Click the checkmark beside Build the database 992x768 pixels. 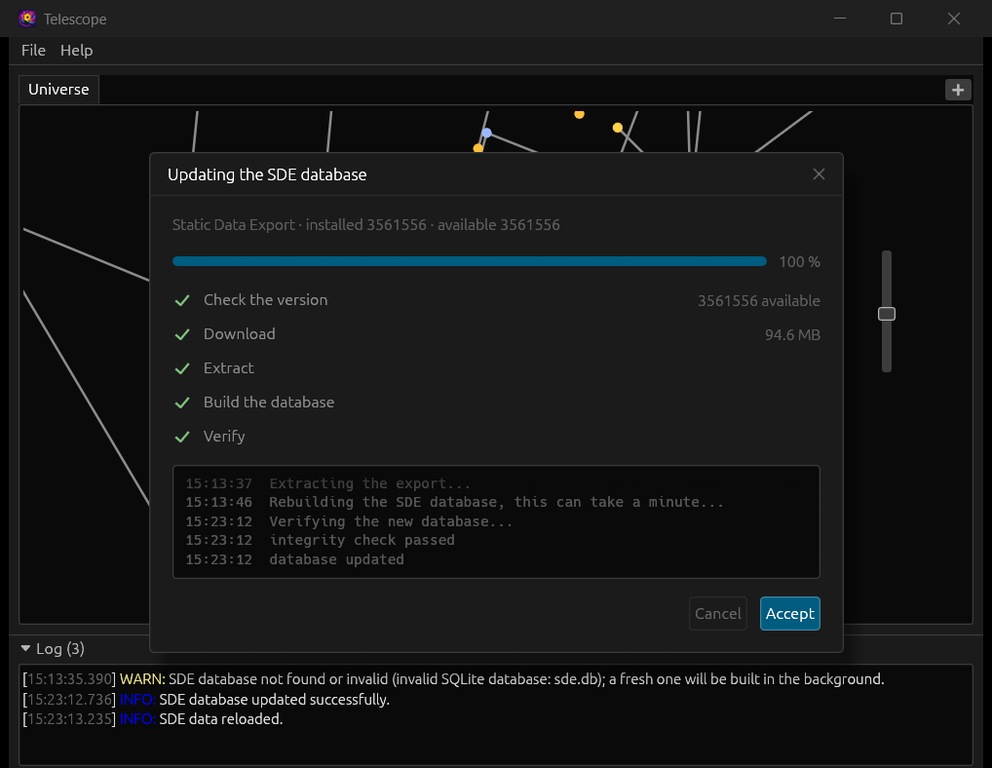[182, 403]
